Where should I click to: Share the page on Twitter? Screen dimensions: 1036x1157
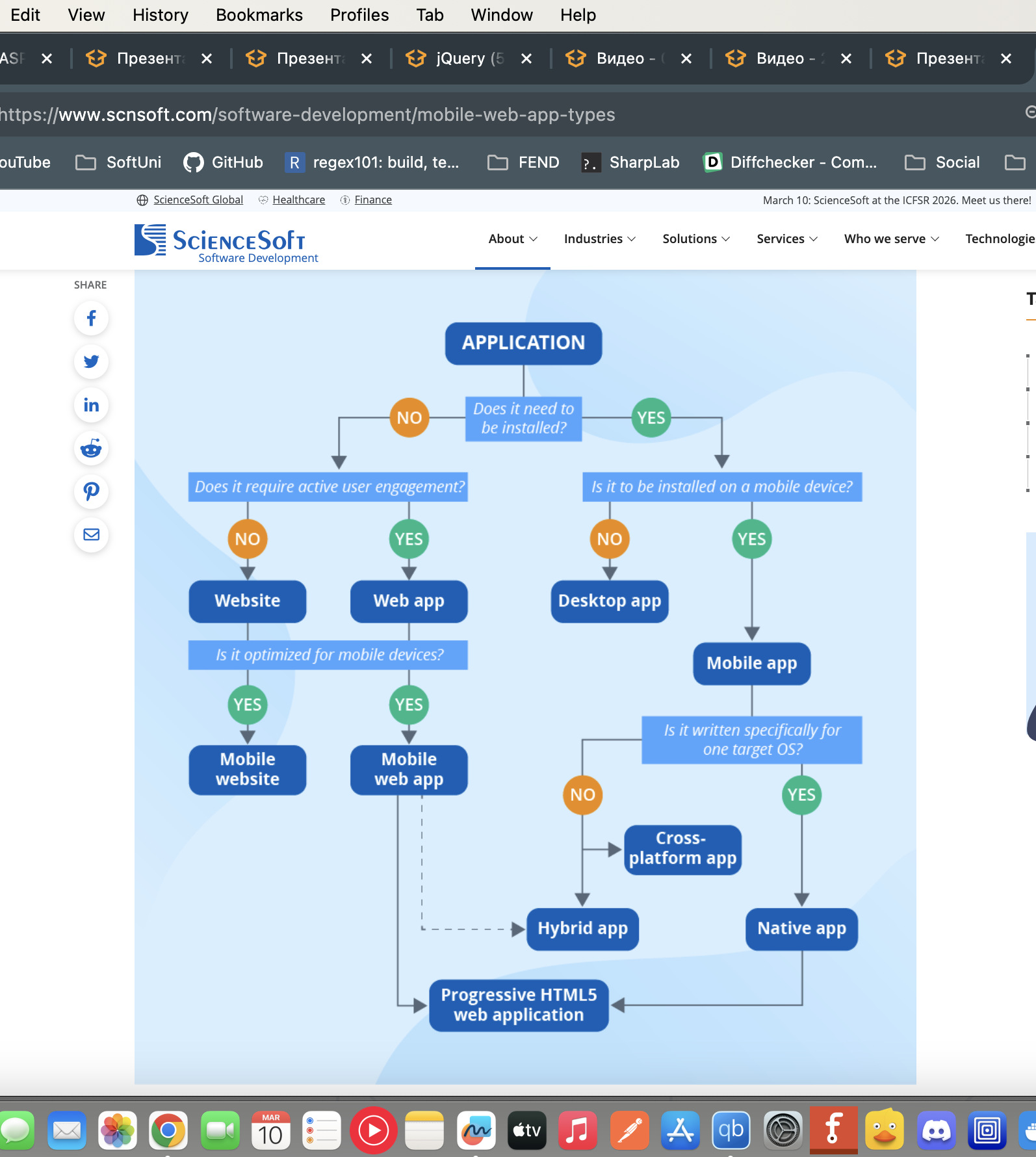pos(91,361)
